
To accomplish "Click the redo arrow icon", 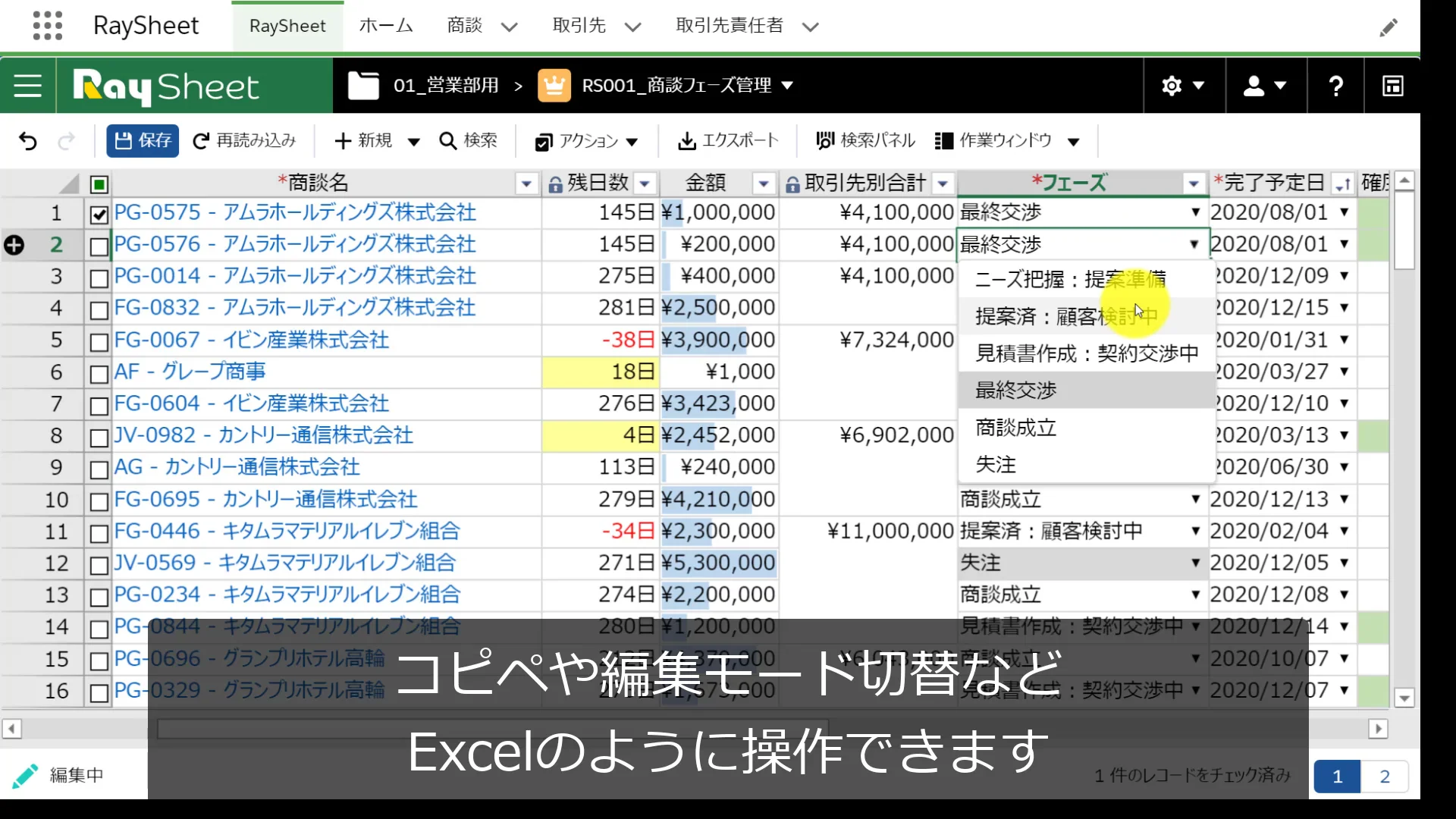I will pos(67,141).
